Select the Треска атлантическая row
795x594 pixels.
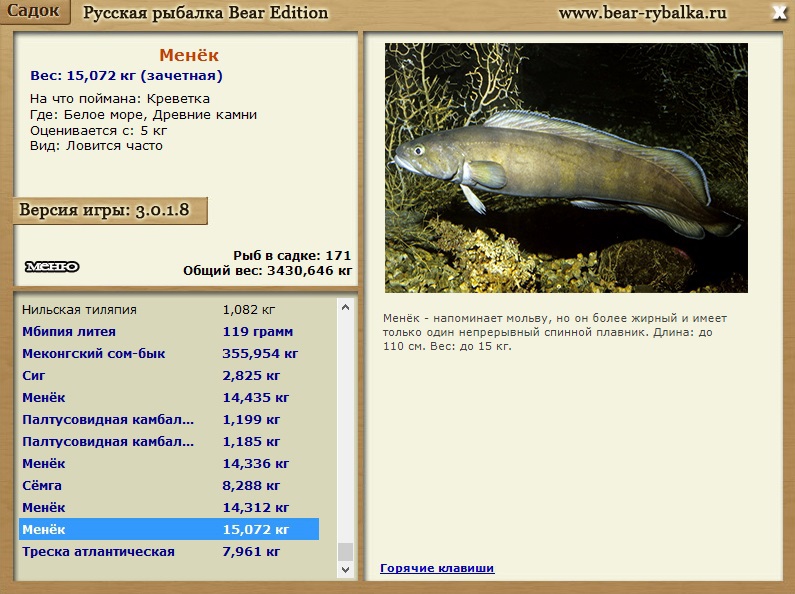[169, 551]
